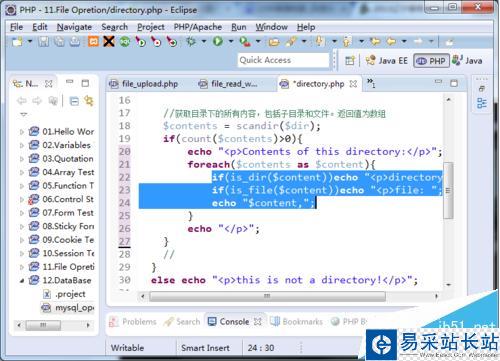Close the Console view tab
The width and height of the screenshot is (500, 361).
(257, 321)
